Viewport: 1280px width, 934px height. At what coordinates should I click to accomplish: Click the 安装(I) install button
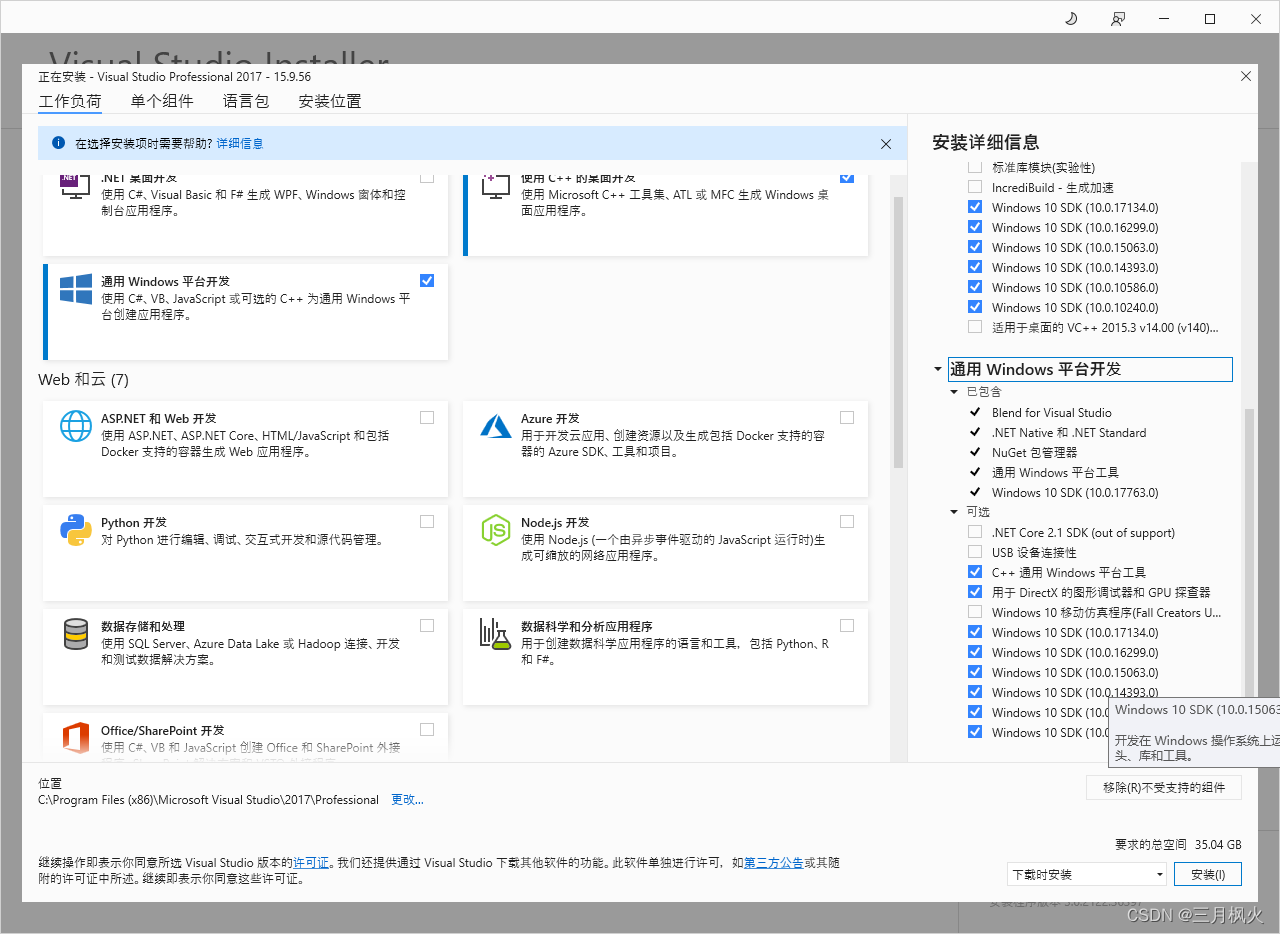coord(1208,874)
